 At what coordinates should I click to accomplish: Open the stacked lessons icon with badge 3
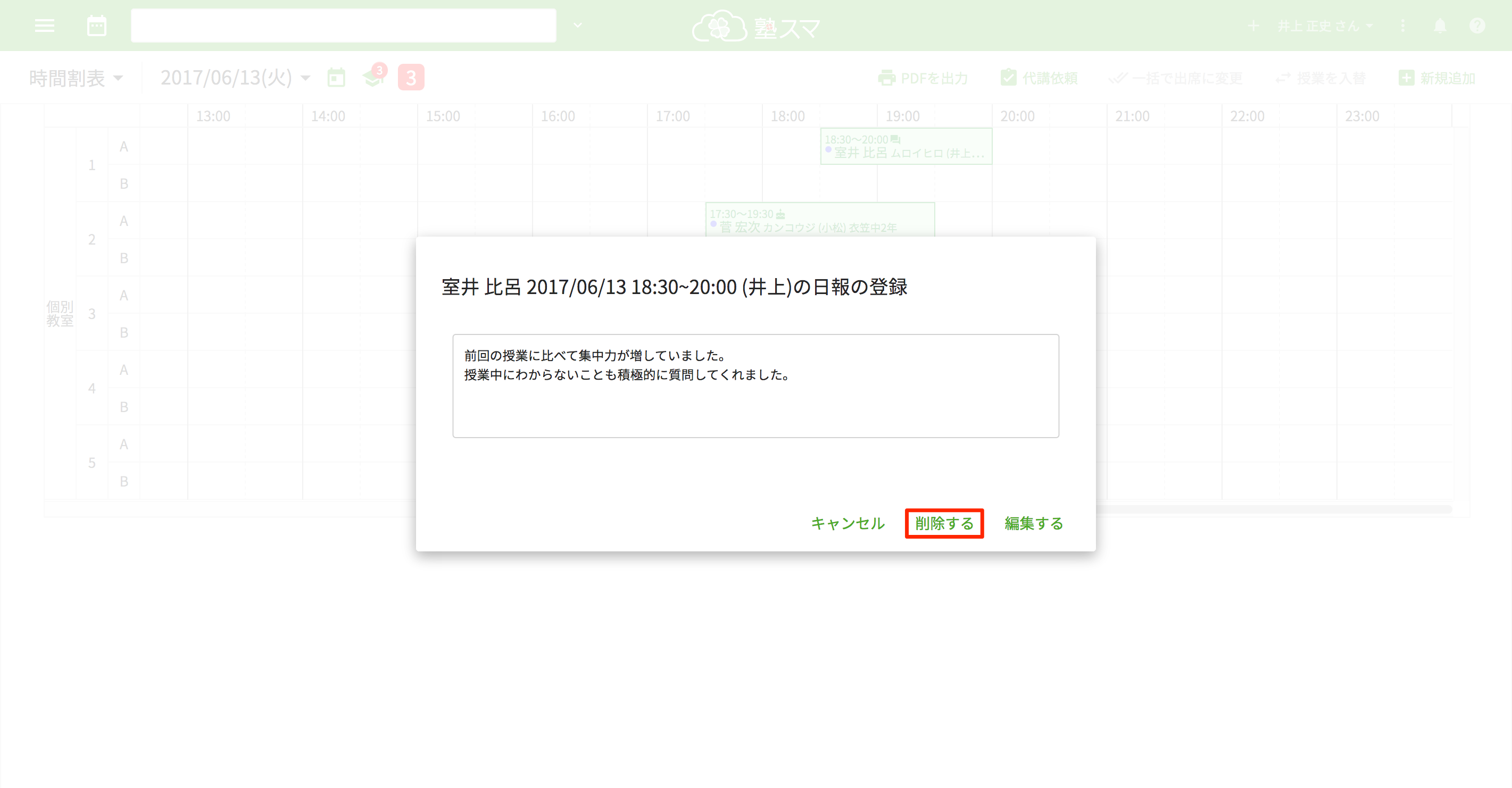[x=373, y=78]
